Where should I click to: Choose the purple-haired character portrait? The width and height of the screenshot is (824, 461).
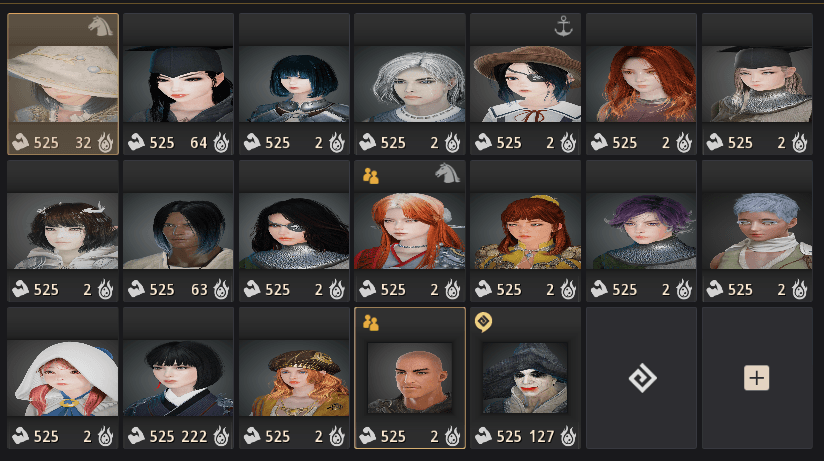pyautogui.click(x=641, y=231)
